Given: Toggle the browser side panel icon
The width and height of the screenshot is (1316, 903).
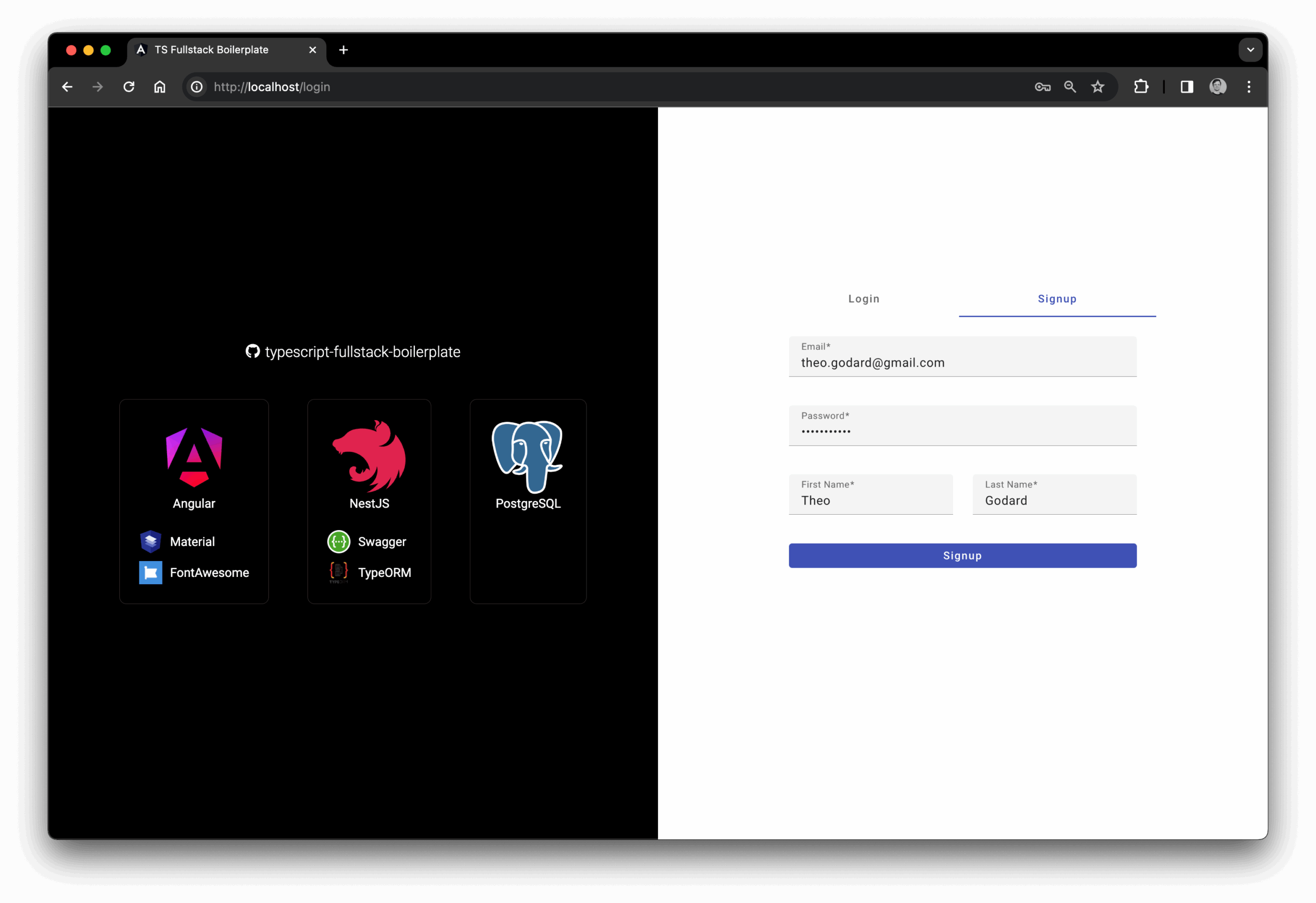Looking at the screenshot, I should pos(1187,87).
